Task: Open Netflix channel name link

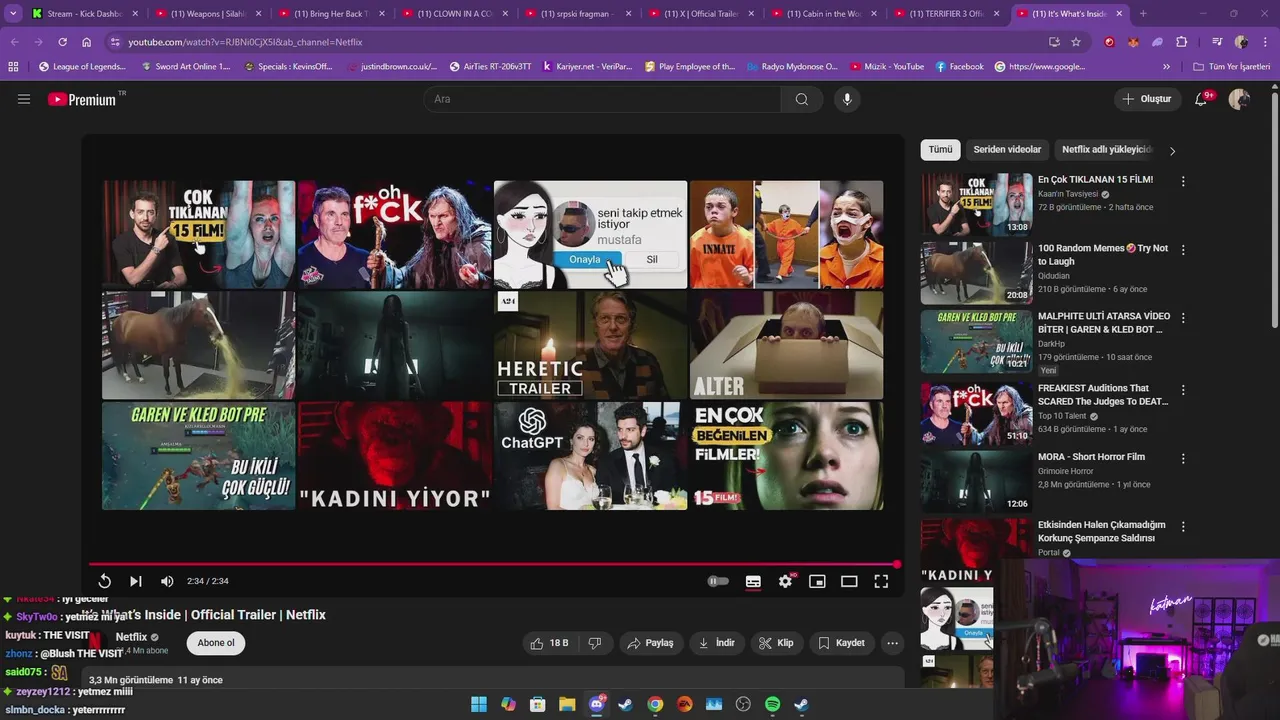Action: (131, 637)
